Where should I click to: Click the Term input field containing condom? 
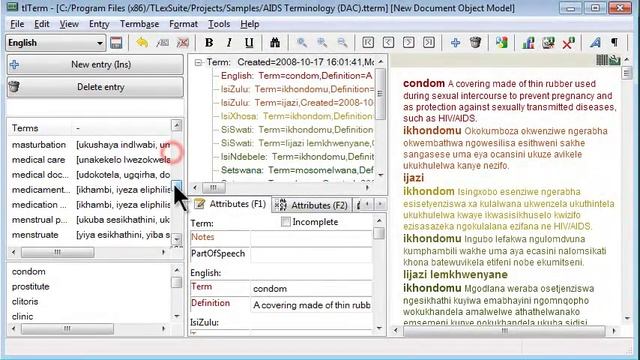pyautogui.click(x=311, y=289)
